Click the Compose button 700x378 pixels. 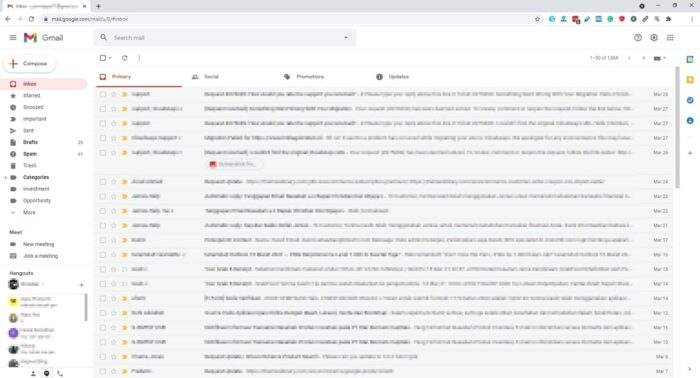pyautogui.click(x=29, y=64)
